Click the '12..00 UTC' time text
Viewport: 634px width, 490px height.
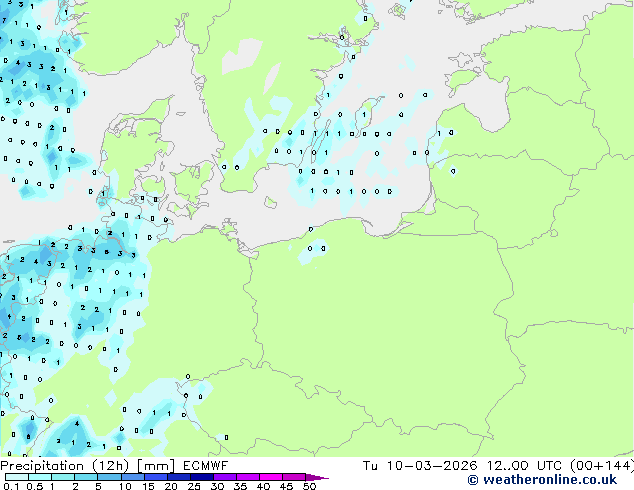pos(525,466)
